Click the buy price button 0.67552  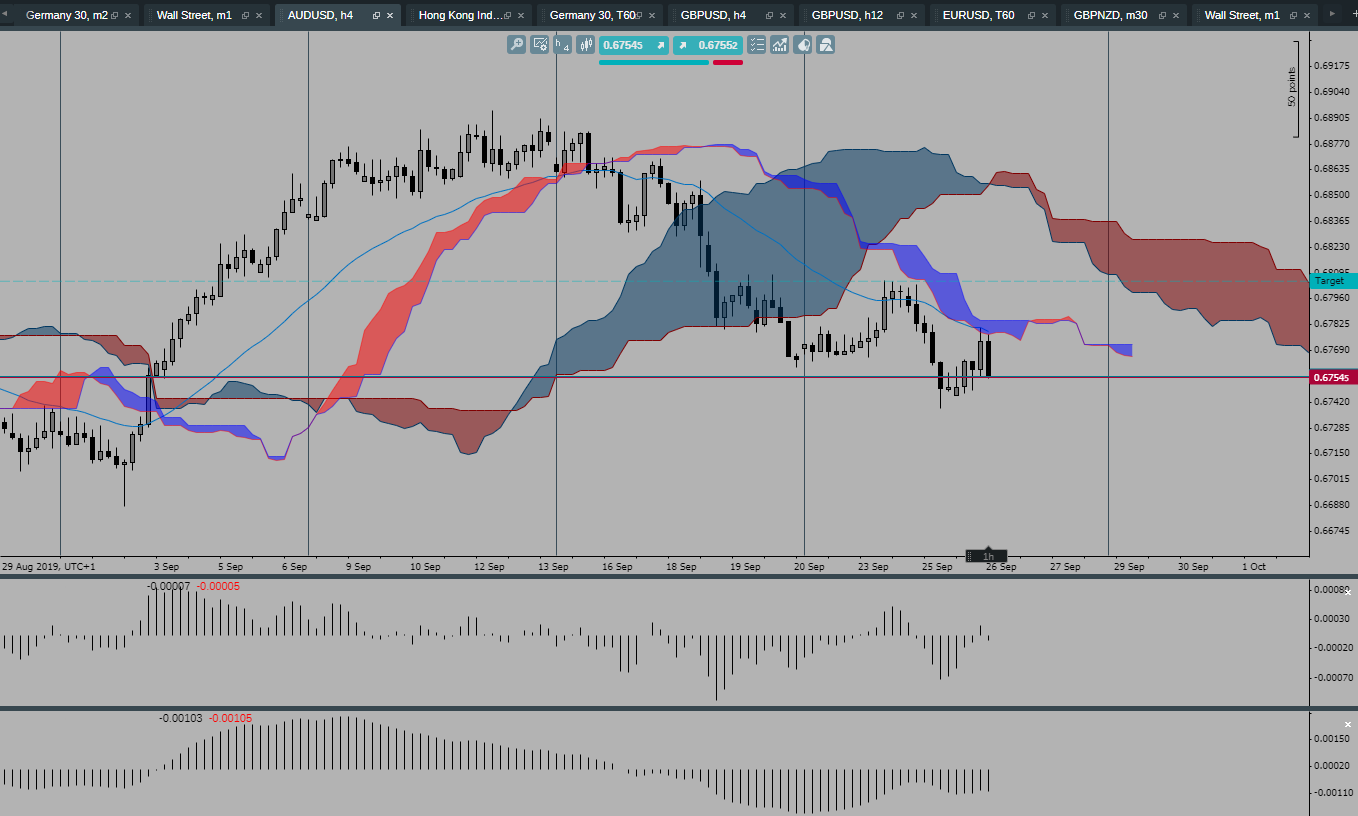707,45
